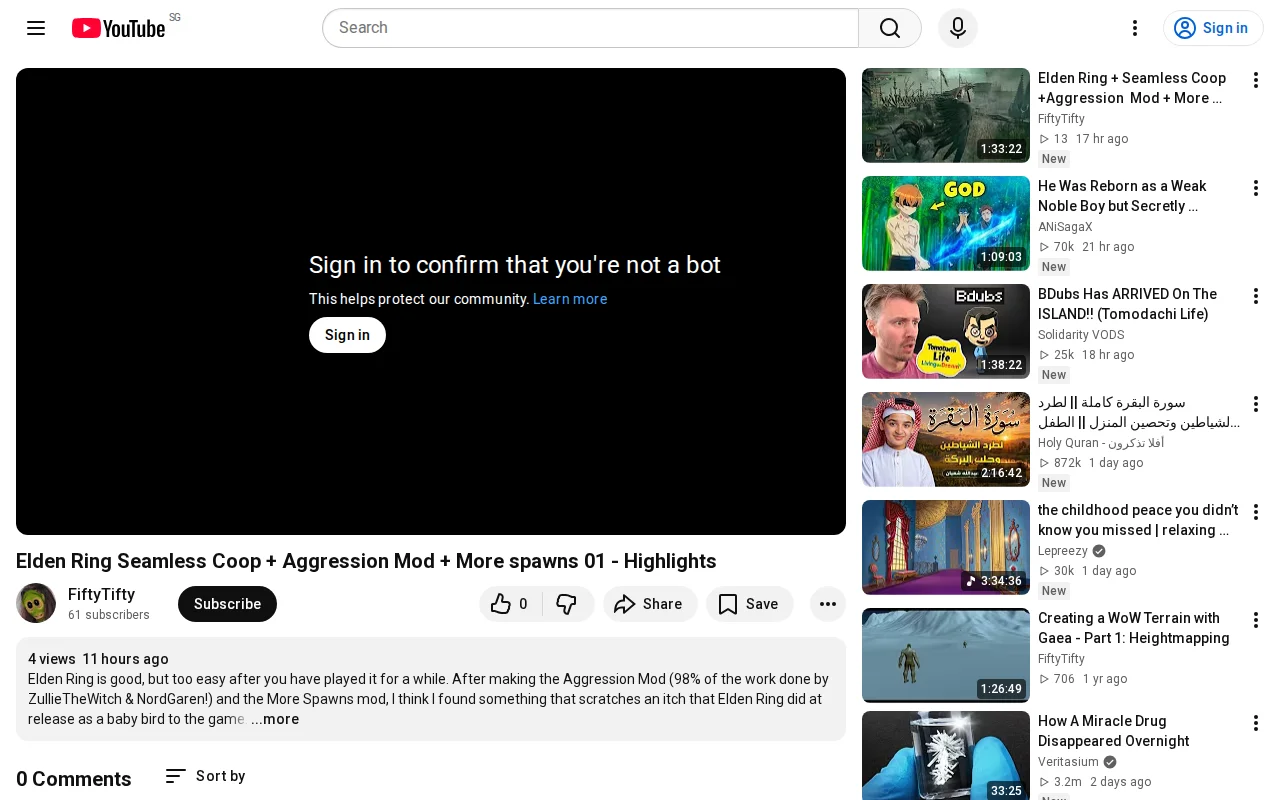This screenshot has width=1280, height=800.
Task: Expand description with ...more
Action: tap(275, 719)
